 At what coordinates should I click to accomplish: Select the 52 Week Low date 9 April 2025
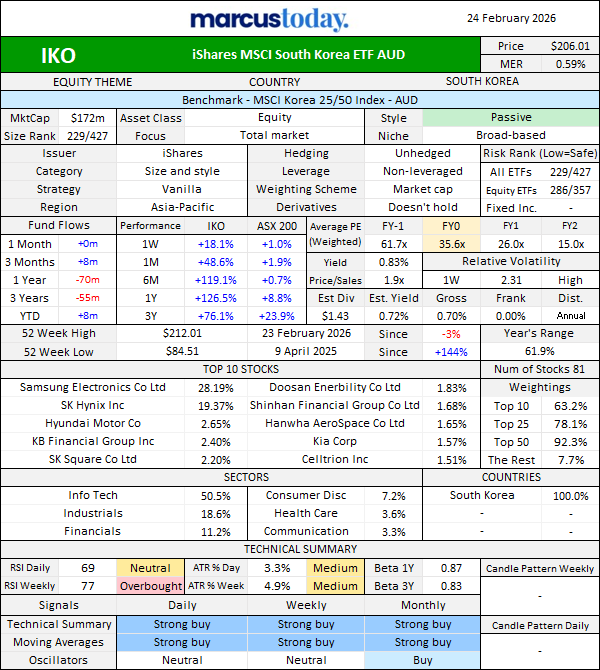click(x=306, y=351)
